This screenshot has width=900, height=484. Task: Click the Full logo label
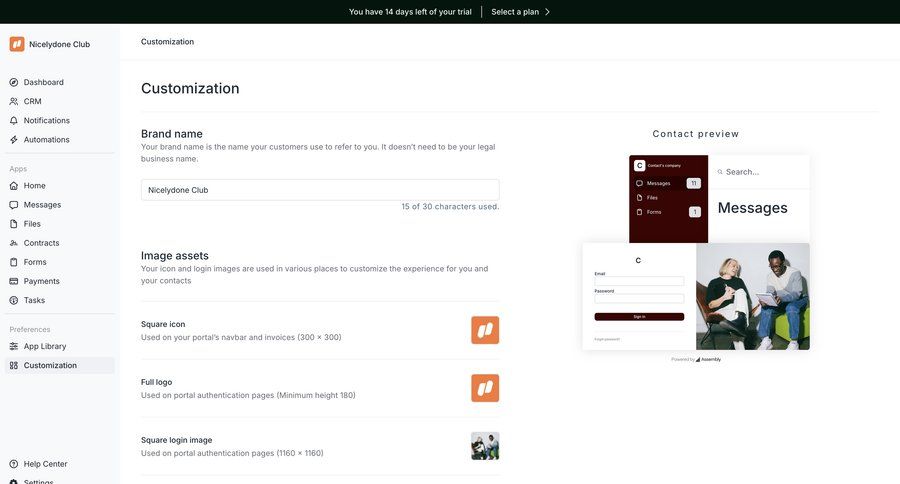(x=156, y=382)
